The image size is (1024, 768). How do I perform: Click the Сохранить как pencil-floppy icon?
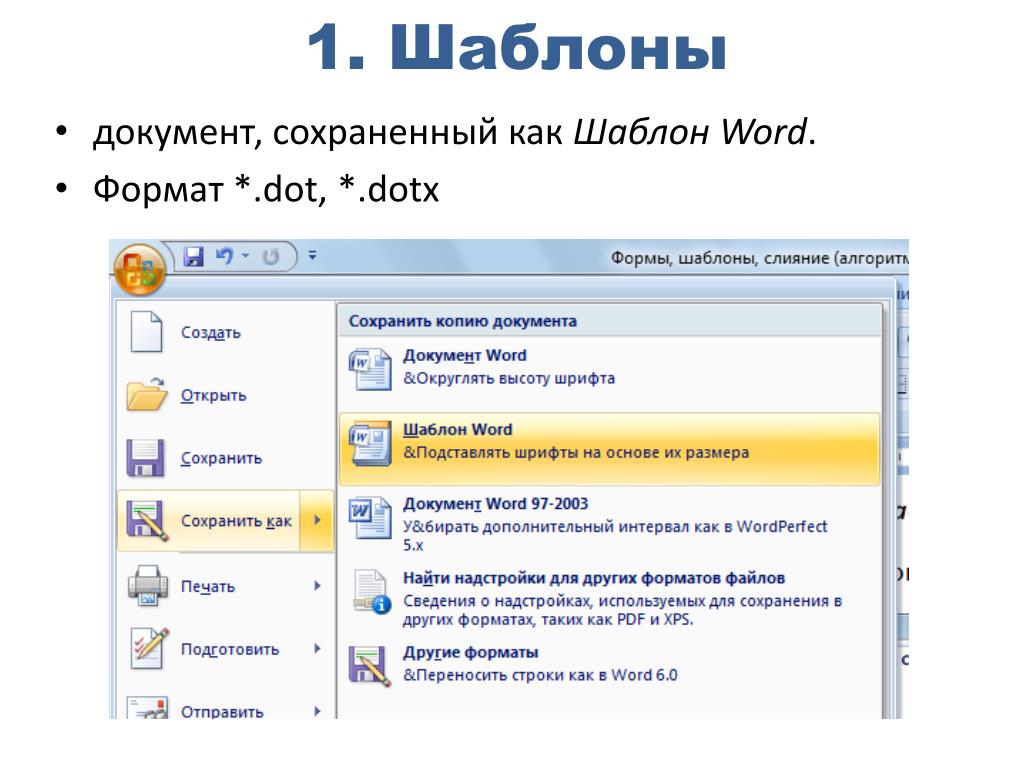[x=147, y=520]
